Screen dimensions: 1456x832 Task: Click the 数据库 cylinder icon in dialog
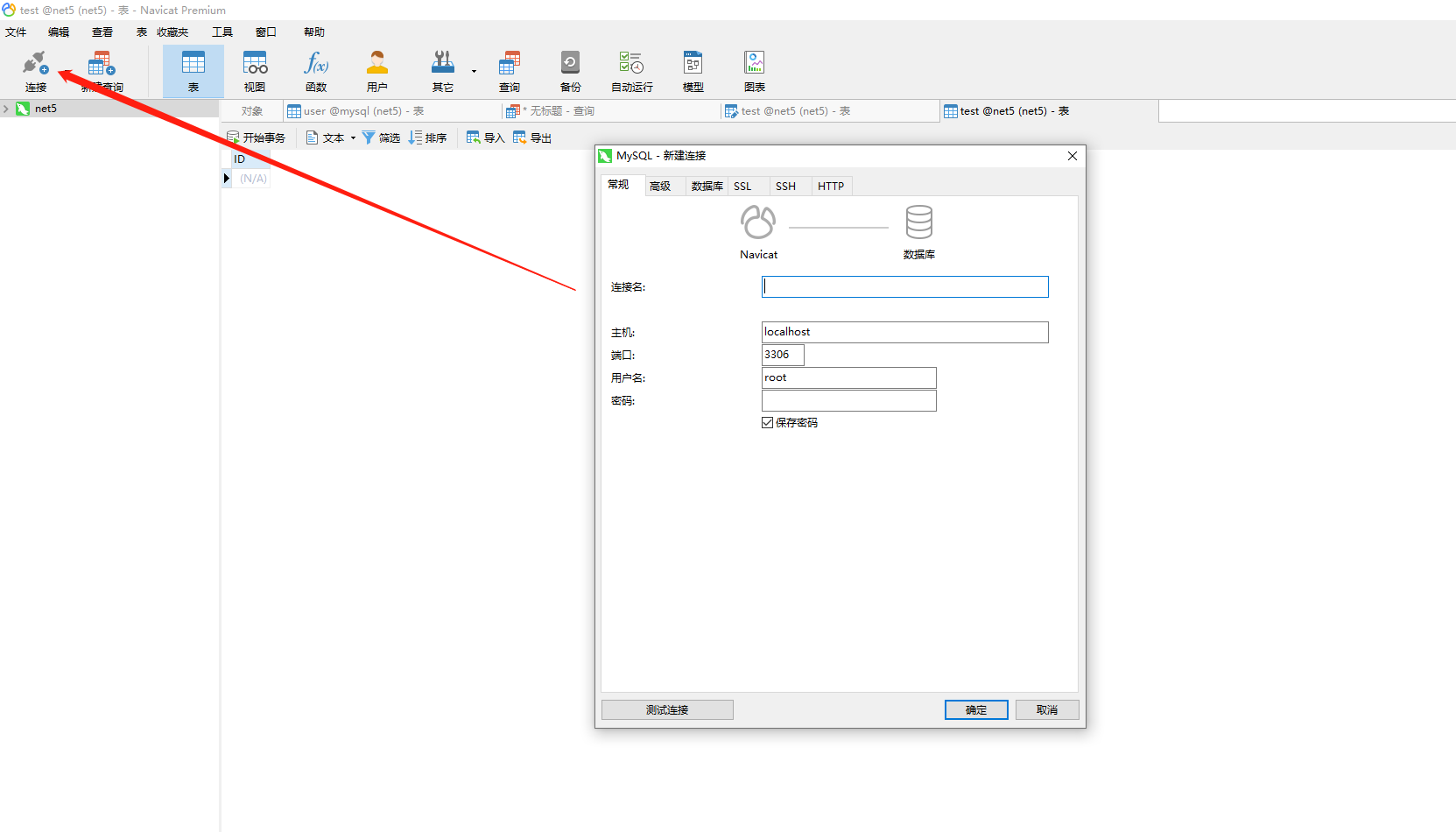tap(919, 222)
